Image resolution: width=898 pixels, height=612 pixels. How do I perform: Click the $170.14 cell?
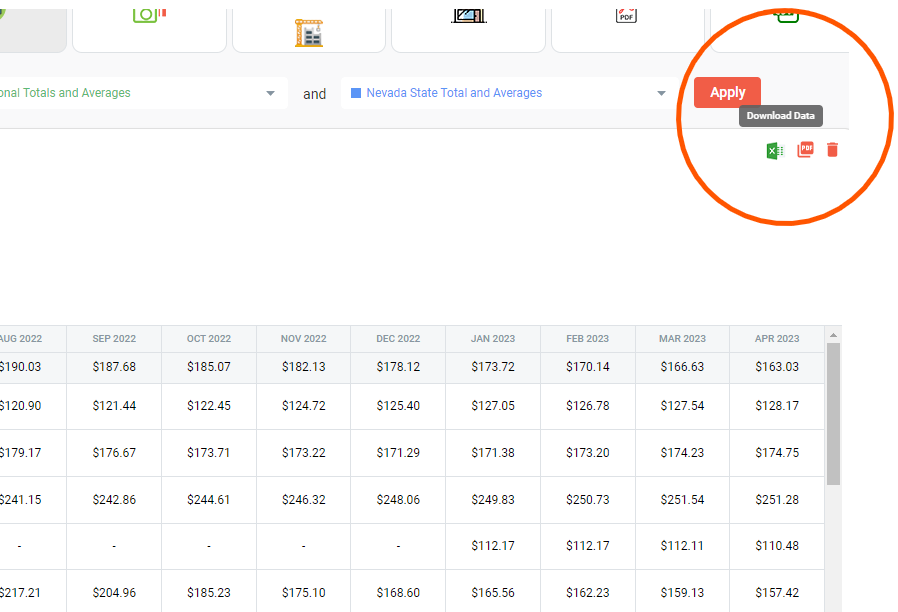click(588, 367)
